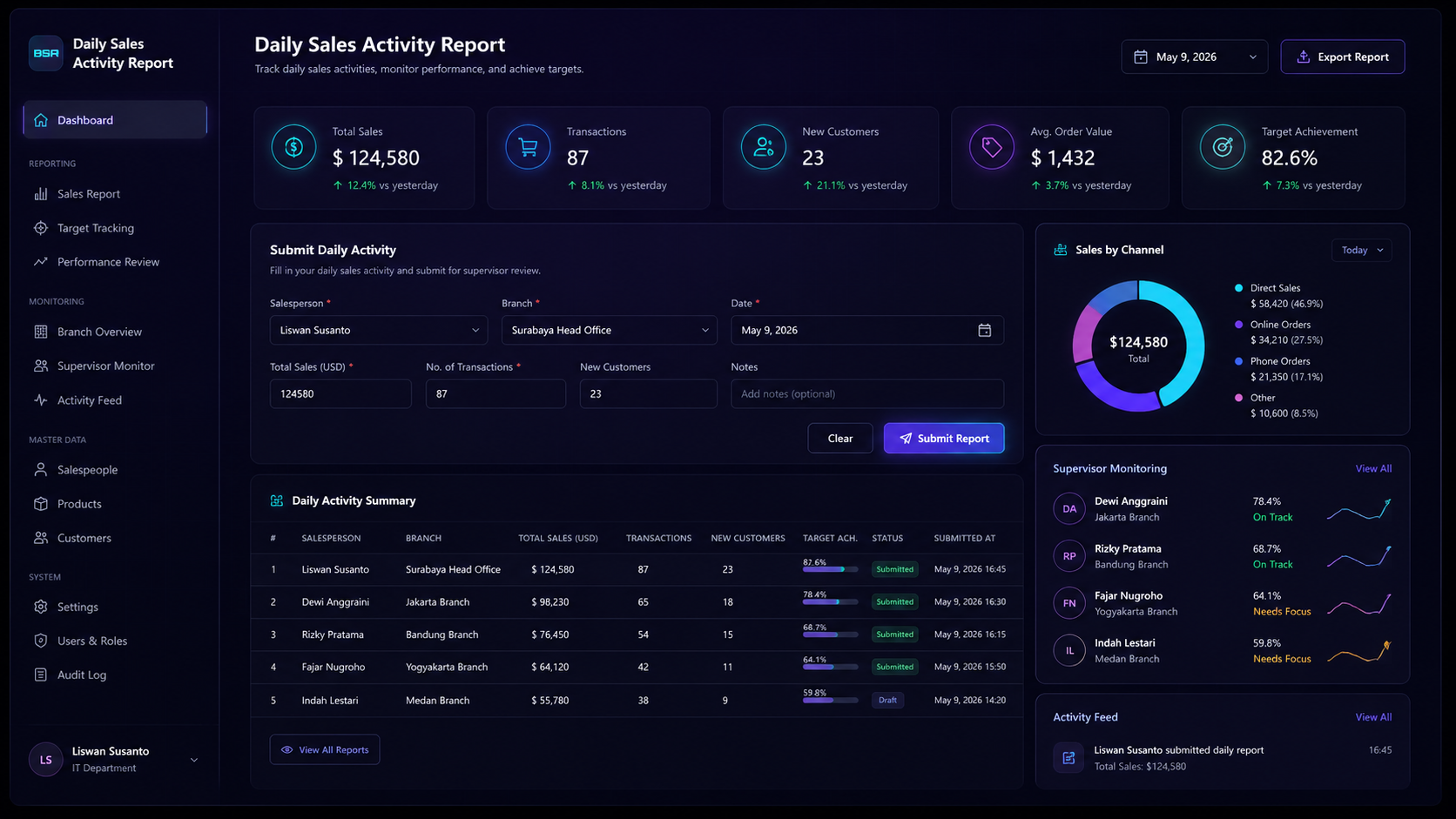
Task: Click the Activity Feed pulse icon
Action: coord(41,400)
